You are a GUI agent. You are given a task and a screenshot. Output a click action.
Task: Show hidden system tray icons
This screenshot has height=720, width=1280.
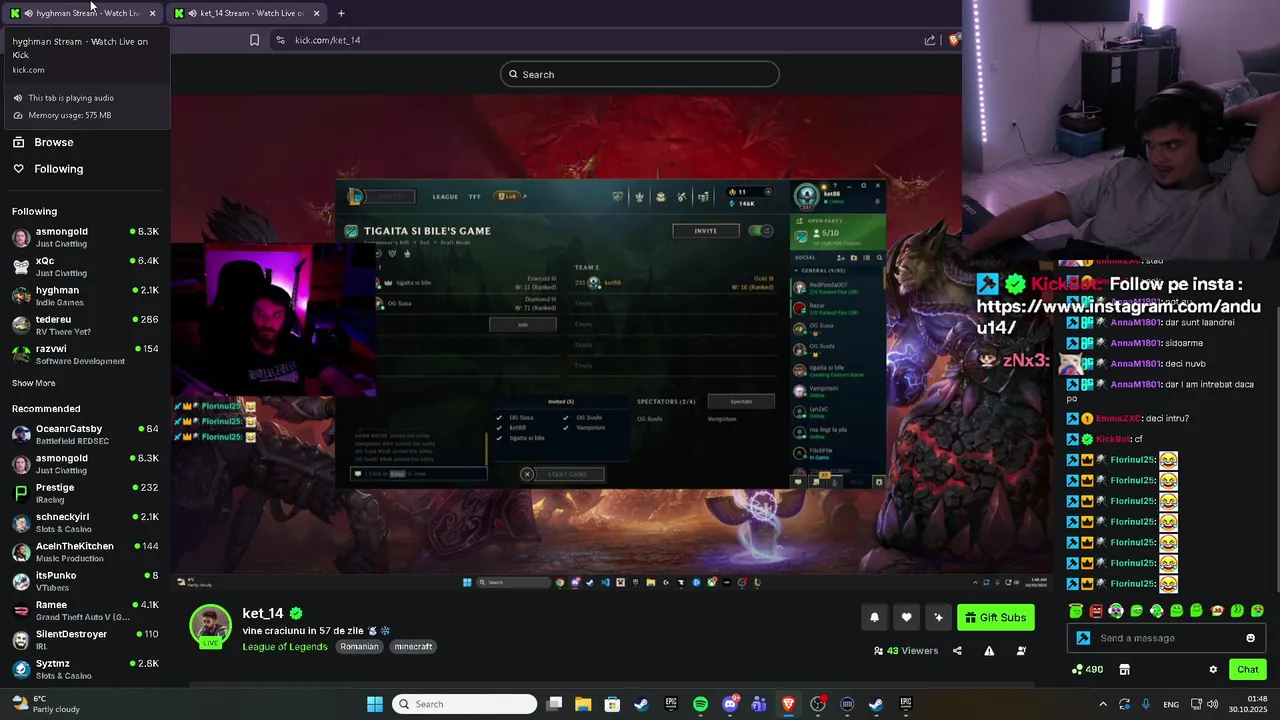tap(1103, 704)
